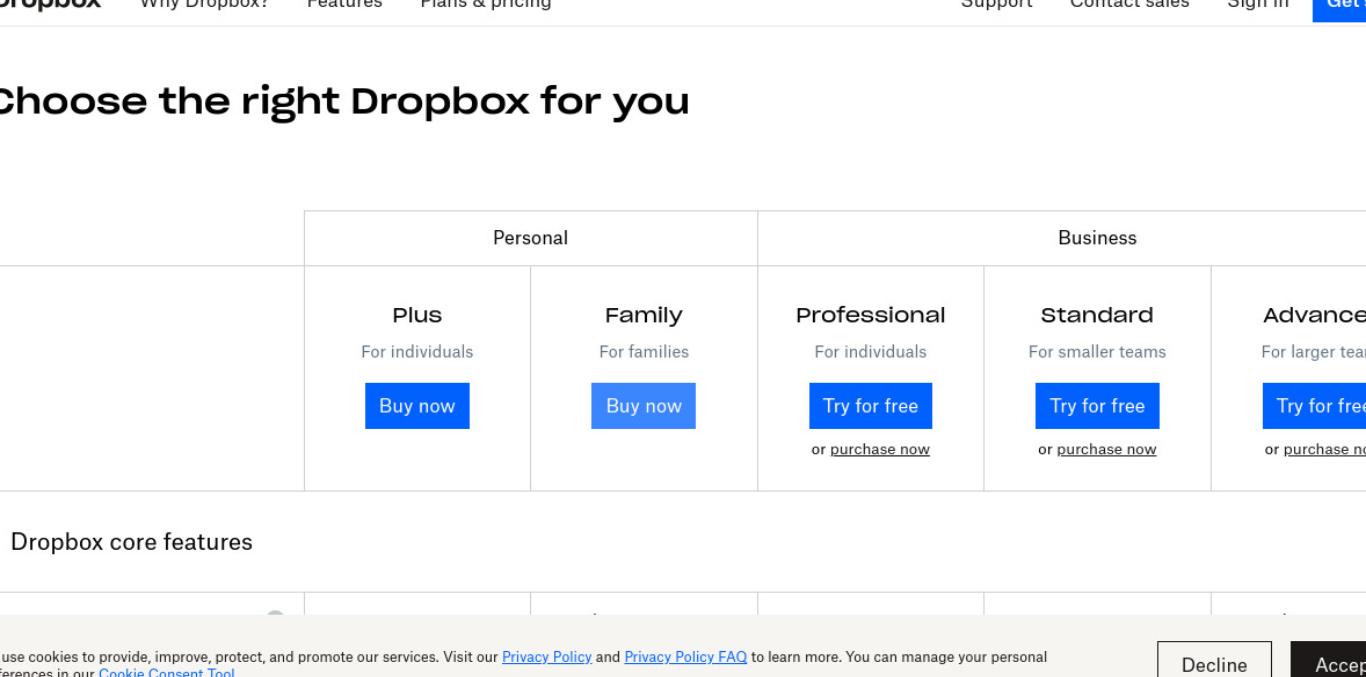Click Sign in link
Screen dimensions: 1366x677
(1257, 4)
